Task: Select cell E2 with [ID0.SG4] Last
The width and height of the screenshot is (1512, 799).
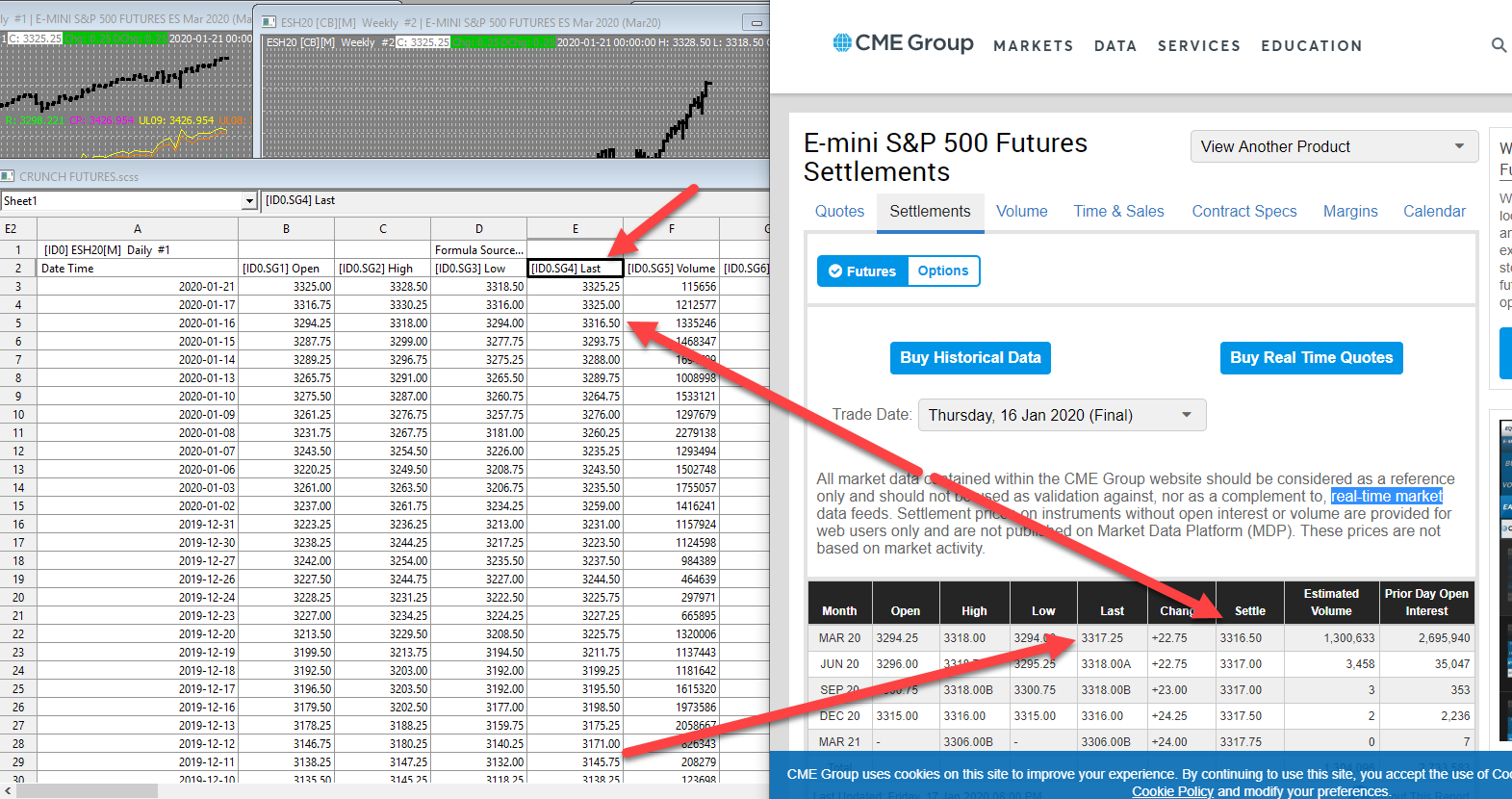Action: [x=576, y=269]
